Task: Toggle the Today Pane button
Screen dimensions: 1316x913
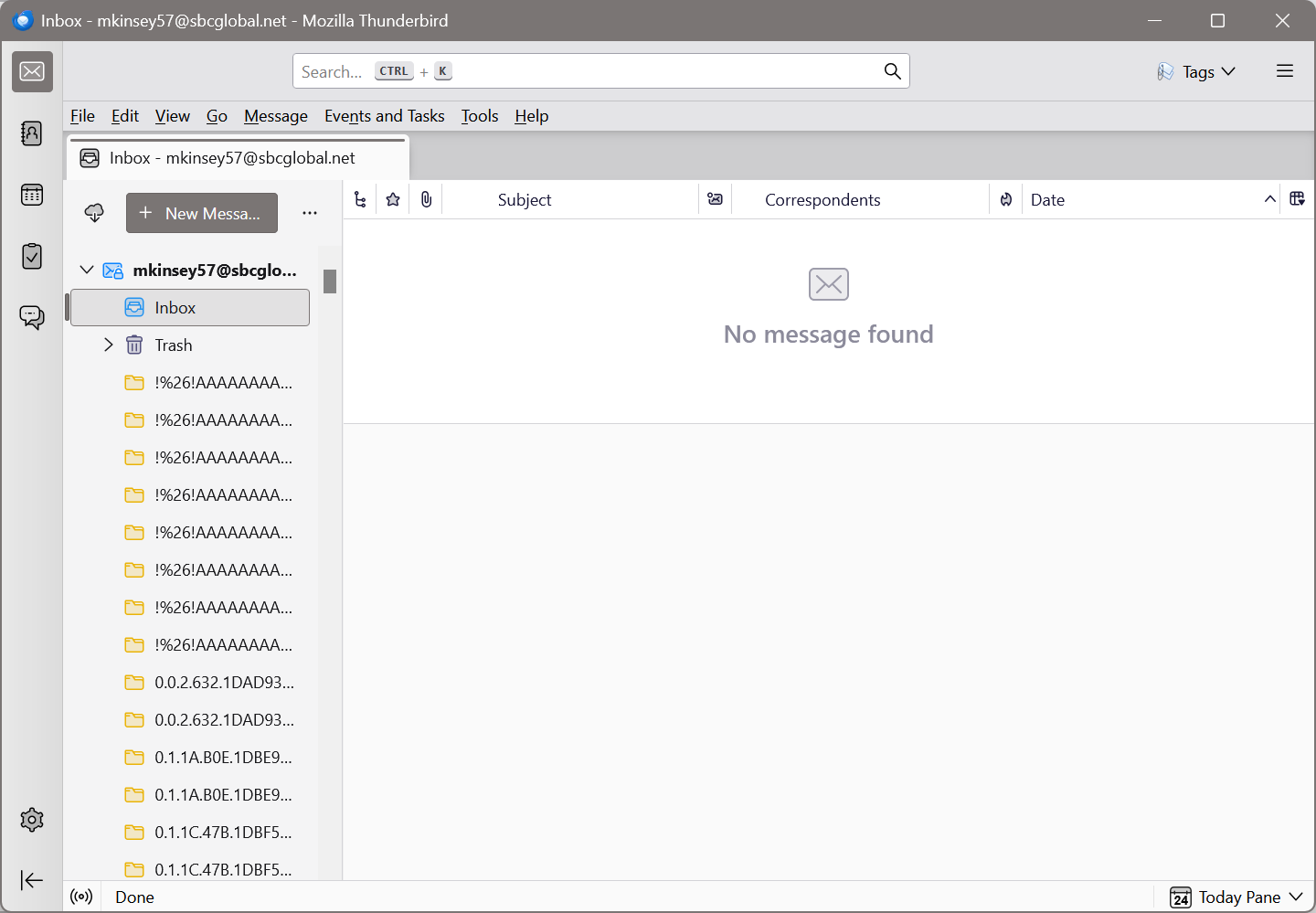Action: click(1236, 897)
